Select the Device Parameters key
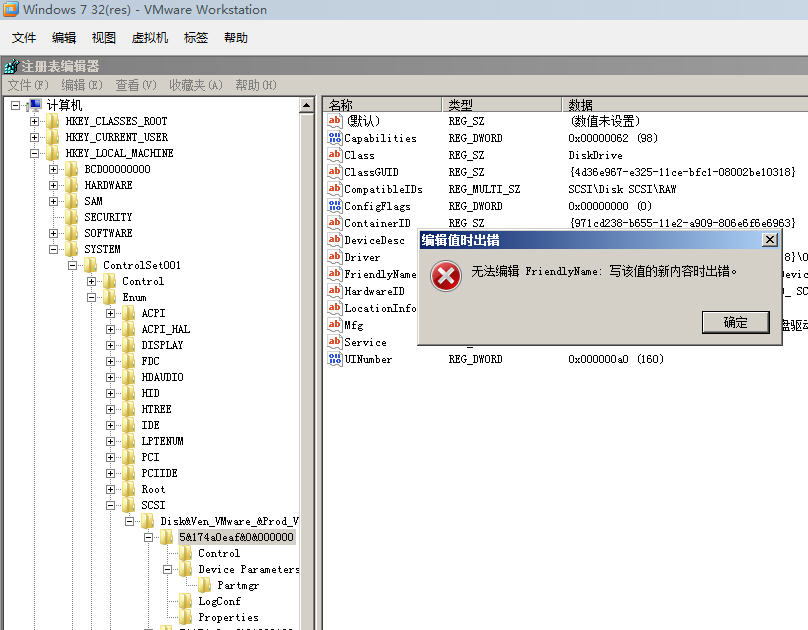This screenshot has width=808, height=630. [249, 569]
